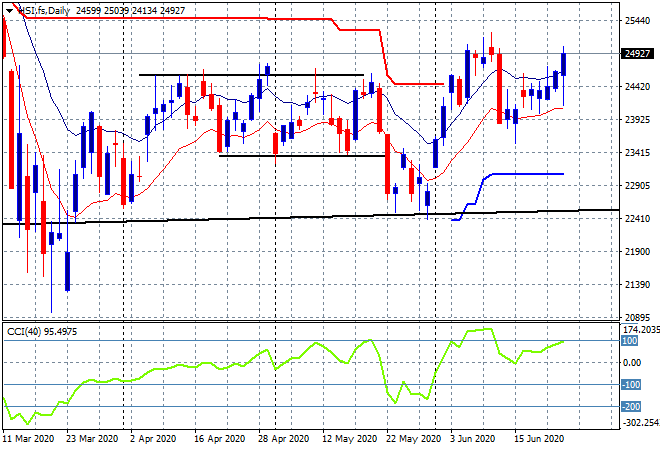The width and height of the screenshot is (660, 450).
Task: Click the CCI(40) 95.4975 indicator label
Action: coord(42,332)
